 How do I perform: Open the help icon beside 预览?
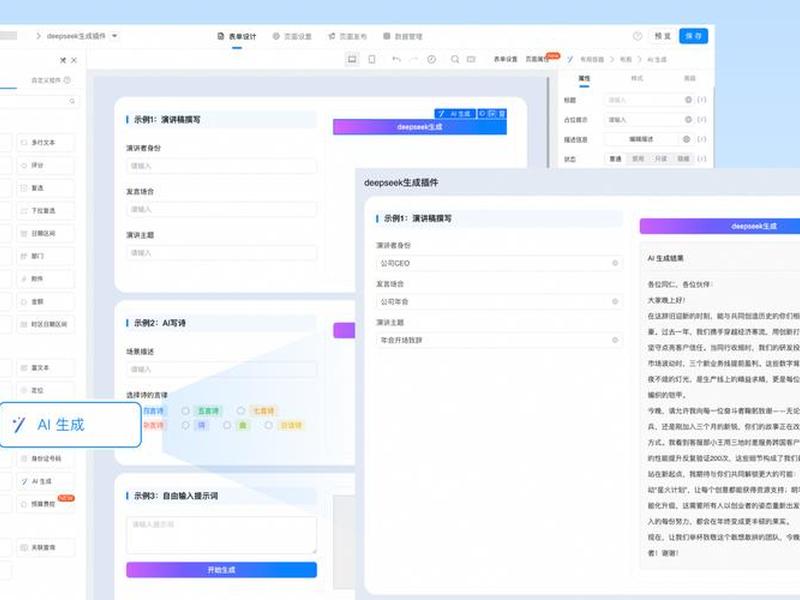(637, 36)
